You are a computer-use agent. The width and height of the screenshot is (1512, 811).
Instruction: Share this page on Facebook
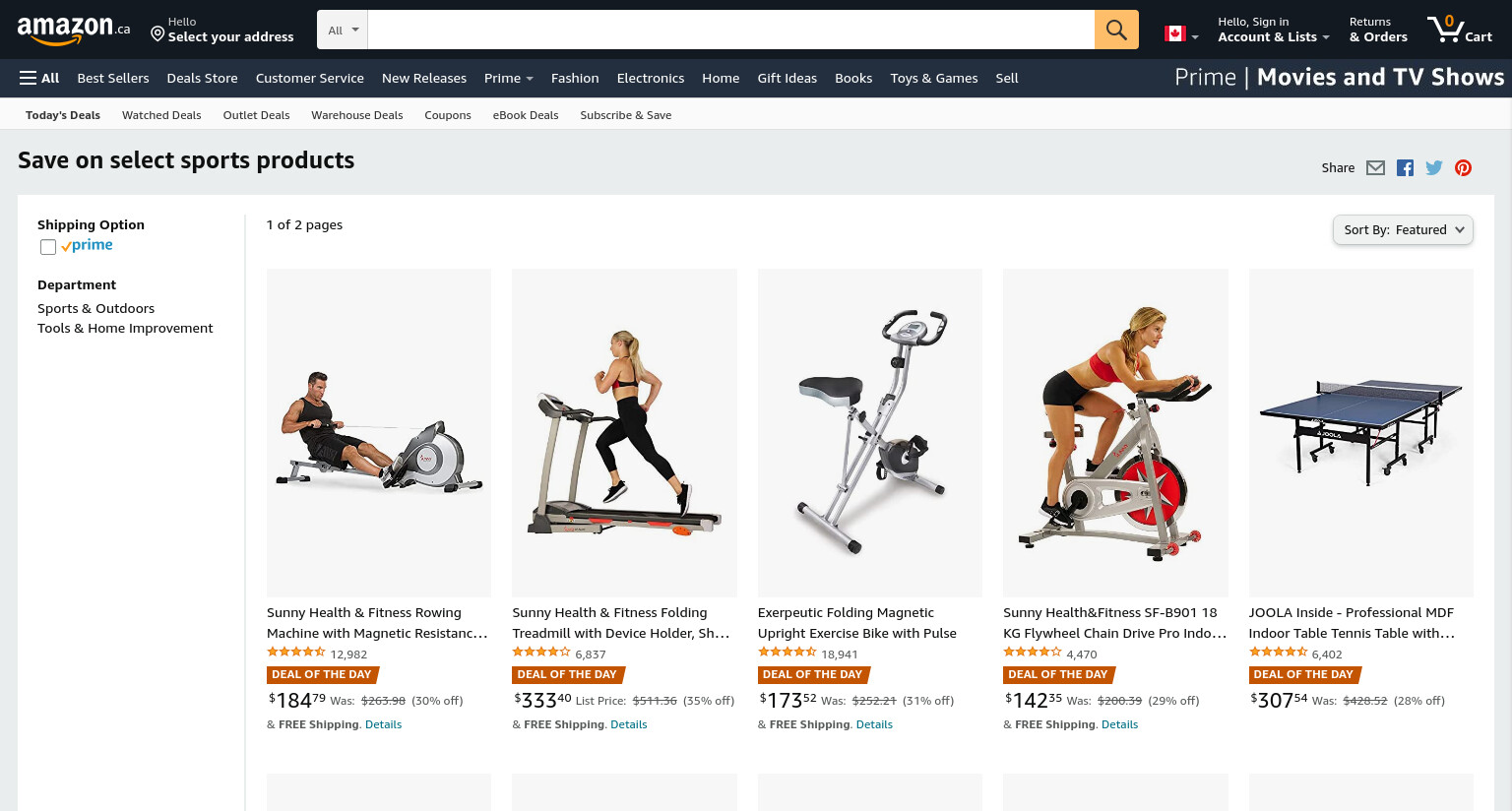(1405, 167)
